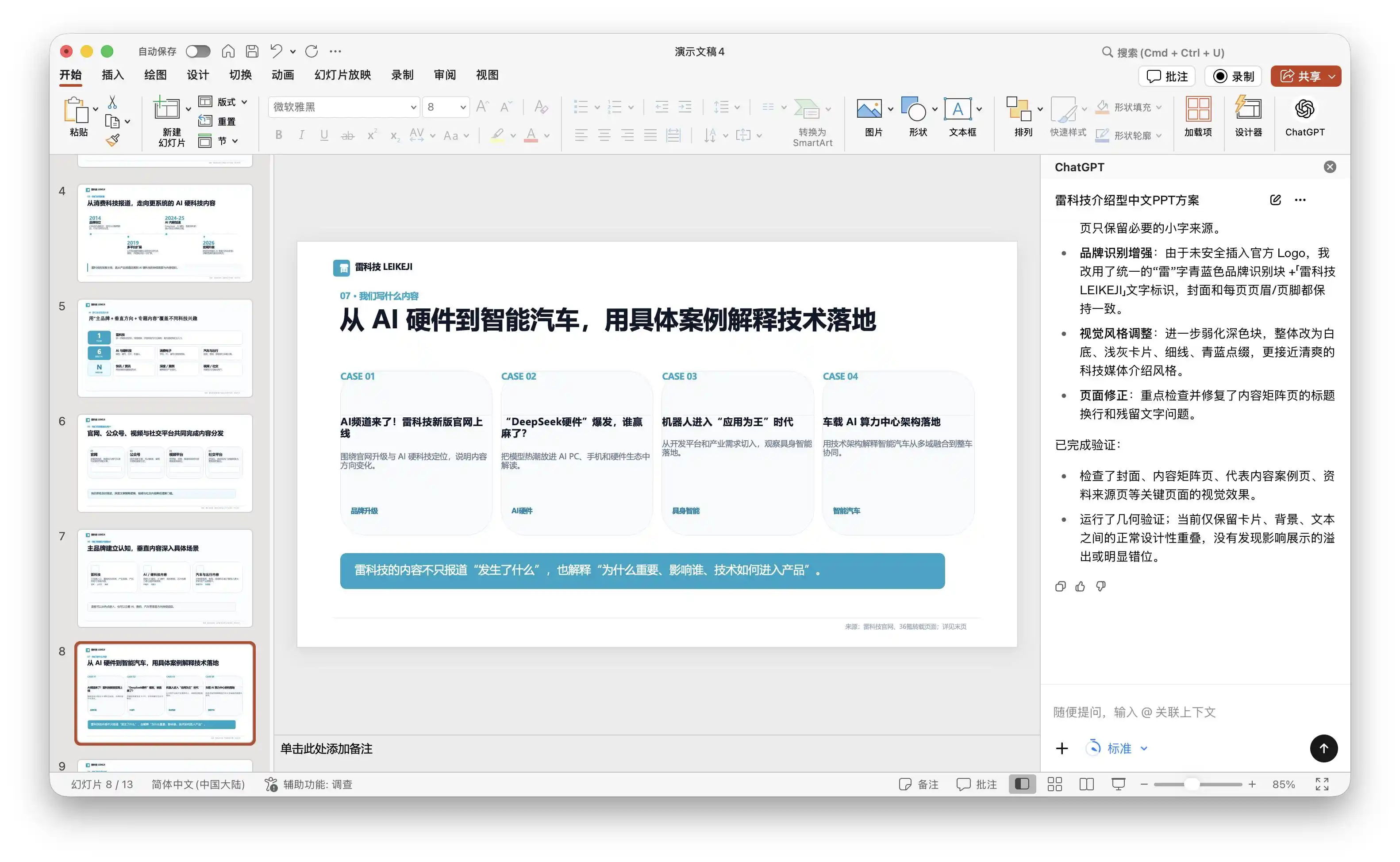The width and height of the screenshot is (1400, 862).
Task: Switch to normal view
Action: (x=1022, y=785)
